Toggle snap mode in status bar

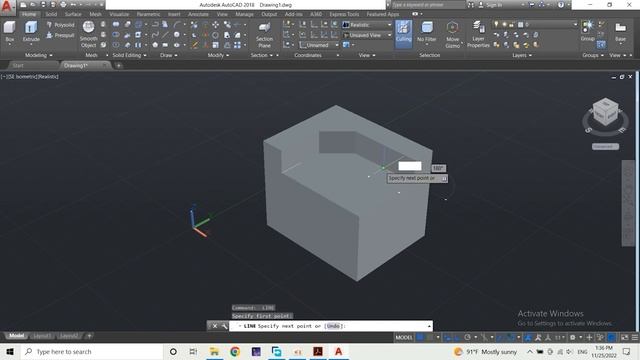[x=429, y=337]
